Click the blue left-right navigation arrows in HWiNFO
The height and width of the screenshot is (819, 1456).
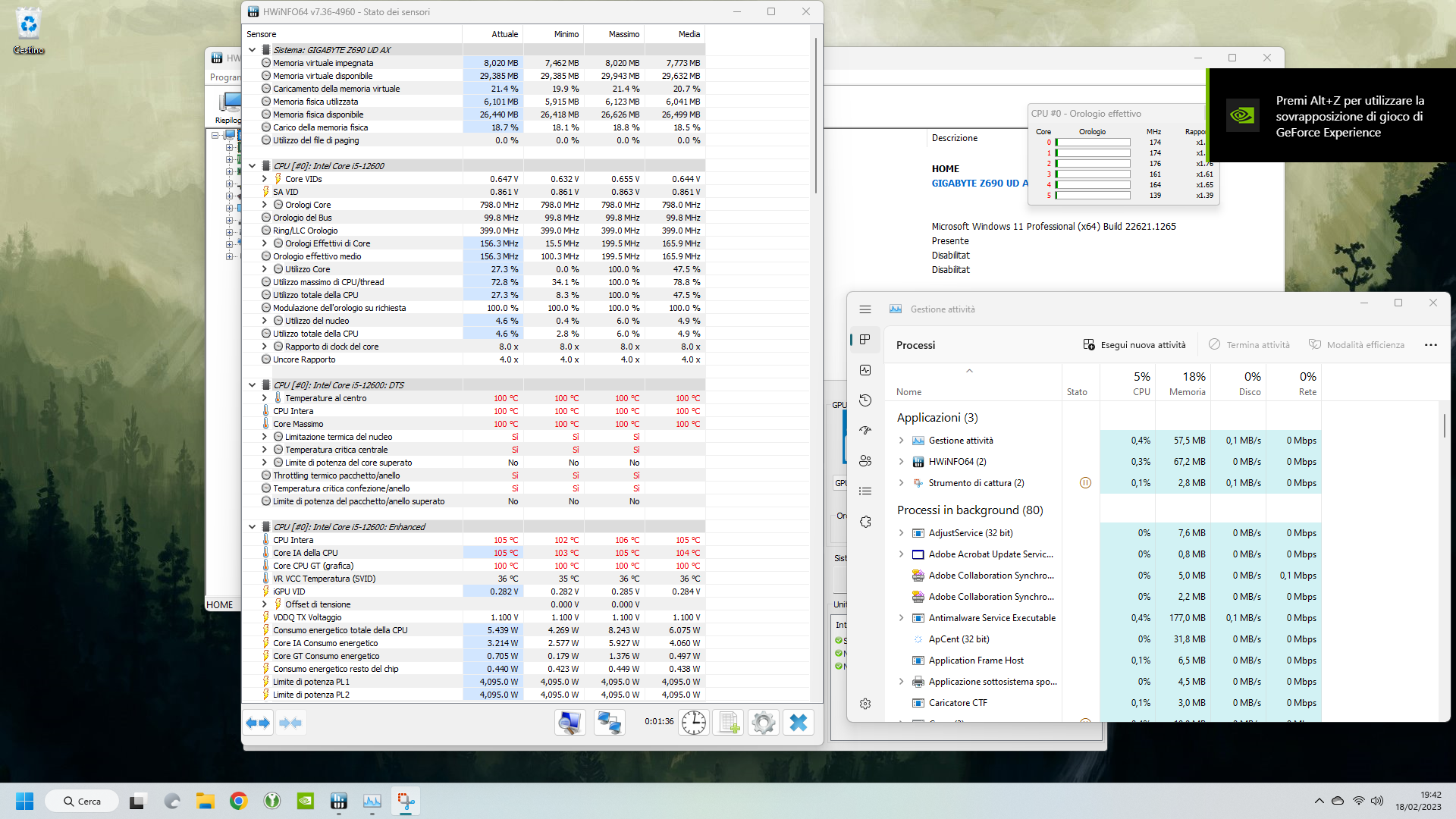tap(259, 723)
